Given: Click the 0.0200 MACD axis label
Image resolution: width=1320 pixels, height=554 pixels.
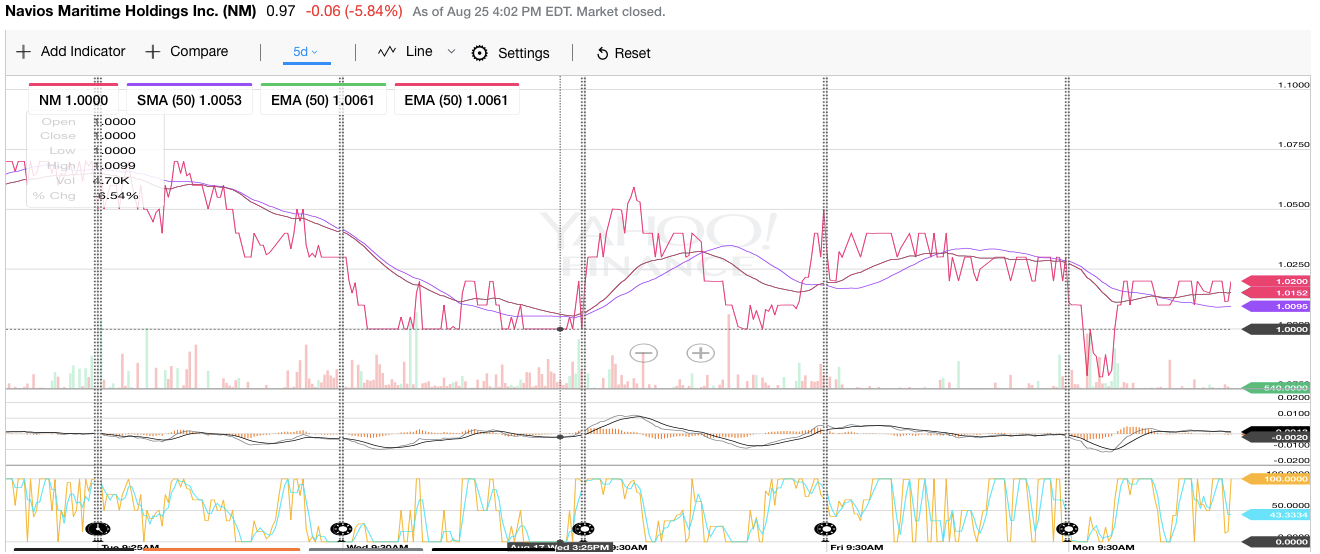Looking at the screenshot, I should coord(1293,397).
